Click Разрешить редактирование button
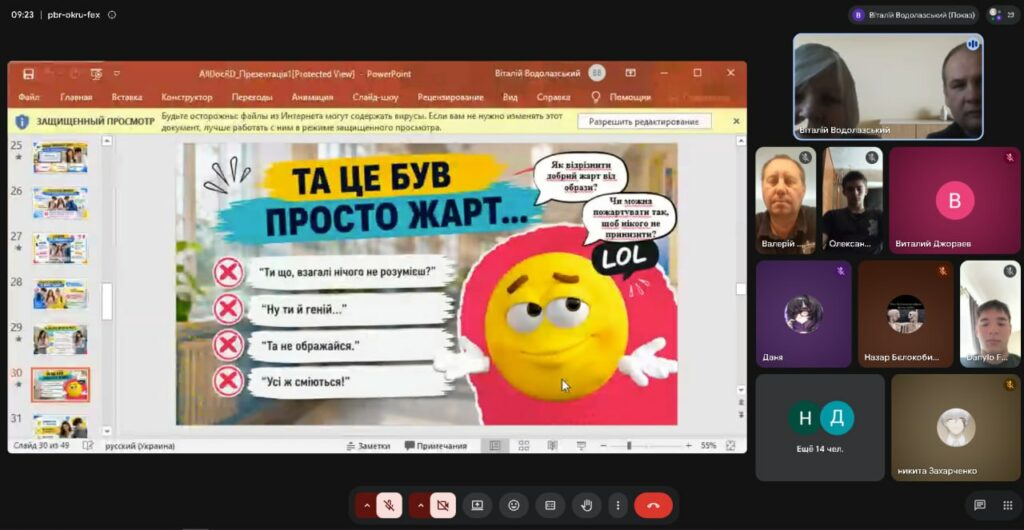Viewport: 1024px width, 530px height. click(x=644, y=121)
